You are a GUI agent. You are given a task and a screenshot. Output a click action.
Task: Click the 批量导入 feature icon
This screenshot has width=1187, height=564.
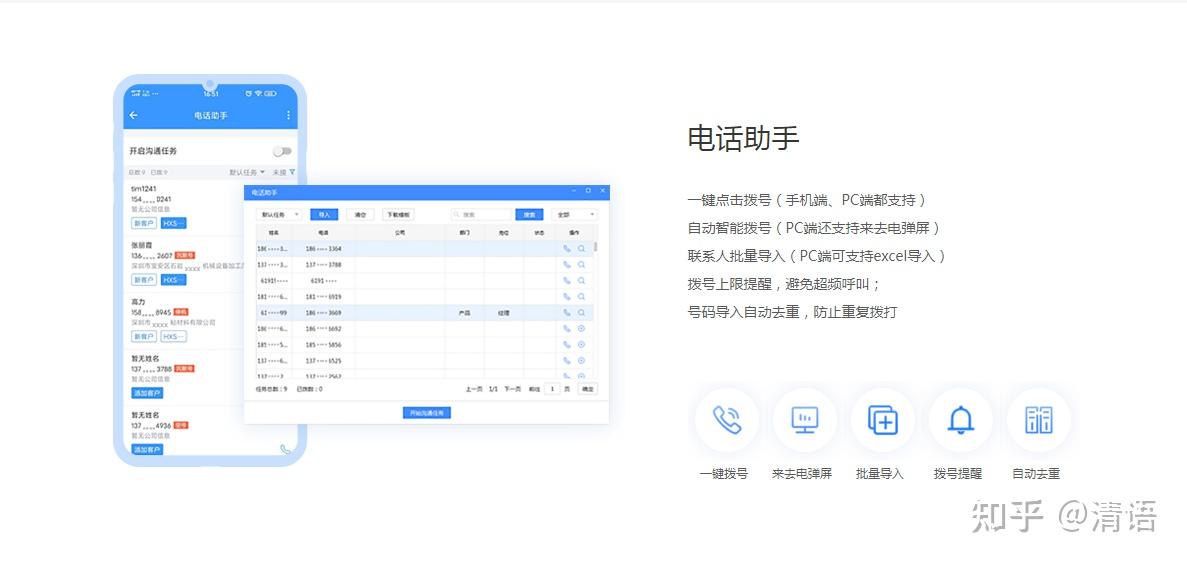click(x=883, y=420)
